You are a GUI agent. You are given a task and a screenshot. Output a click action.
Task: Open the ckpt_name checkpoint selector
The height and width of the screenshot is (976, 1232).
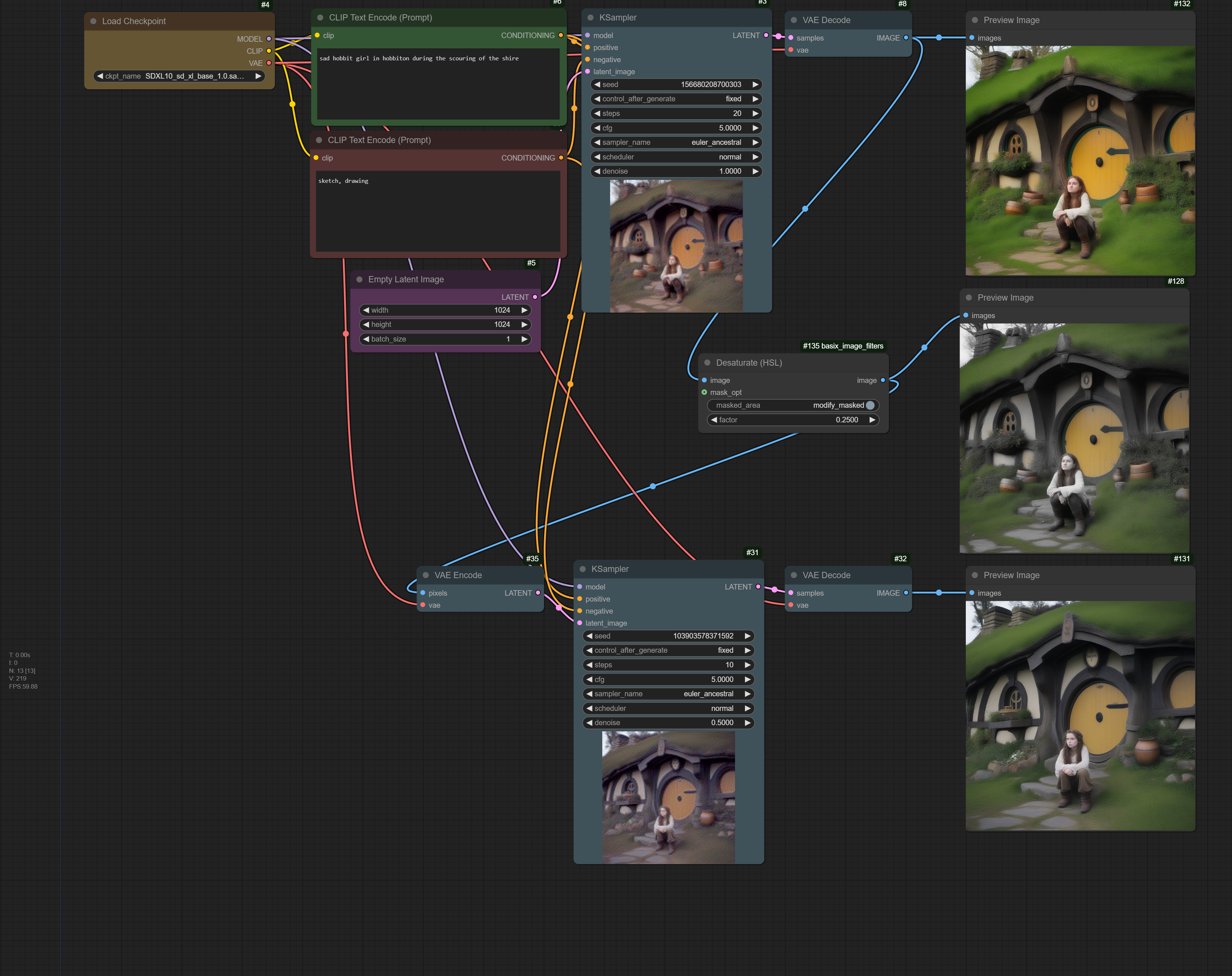[179, 76]
